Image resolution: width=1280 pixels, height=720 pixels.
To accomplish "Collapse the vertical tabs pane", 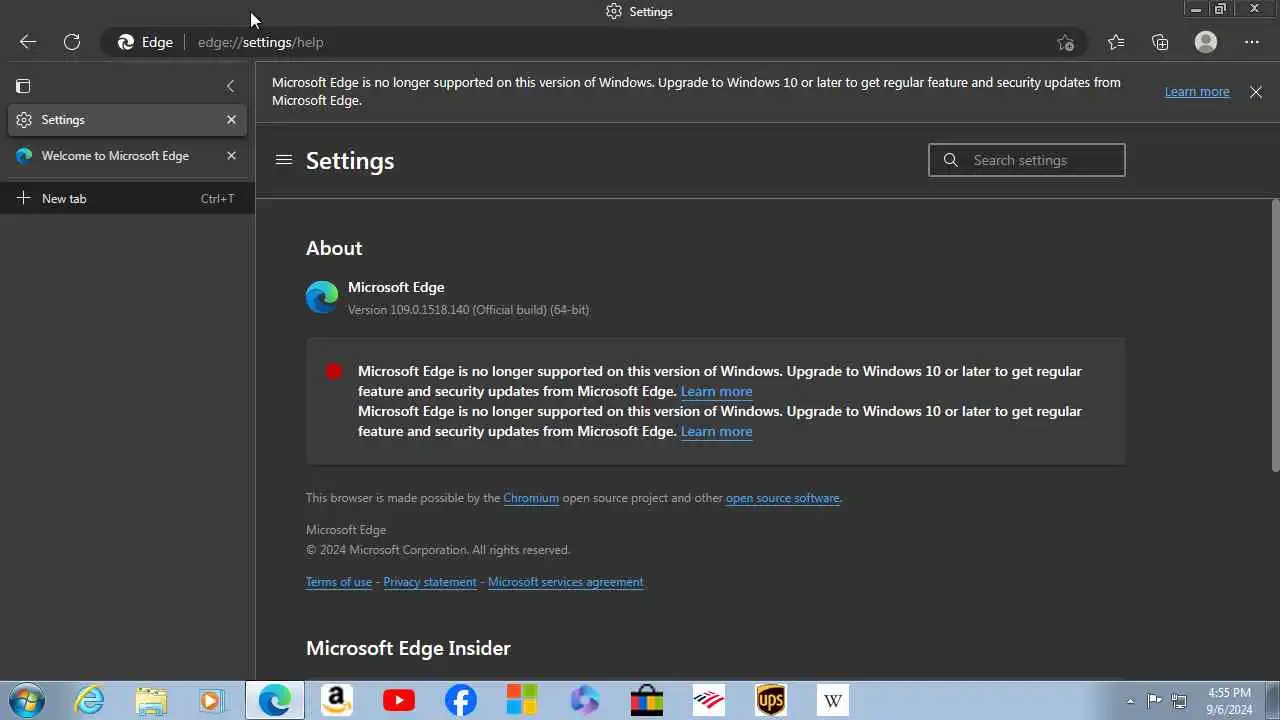I will [231, 86].
